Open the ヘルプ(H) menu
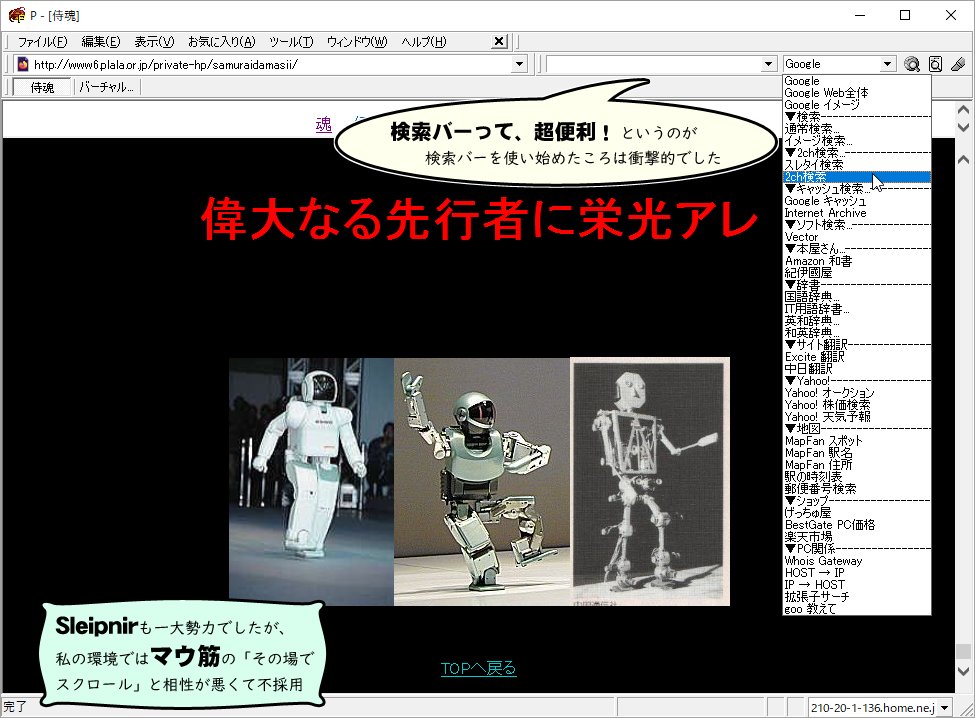Viewport: 975px width, 718px height. pos(423,42)
